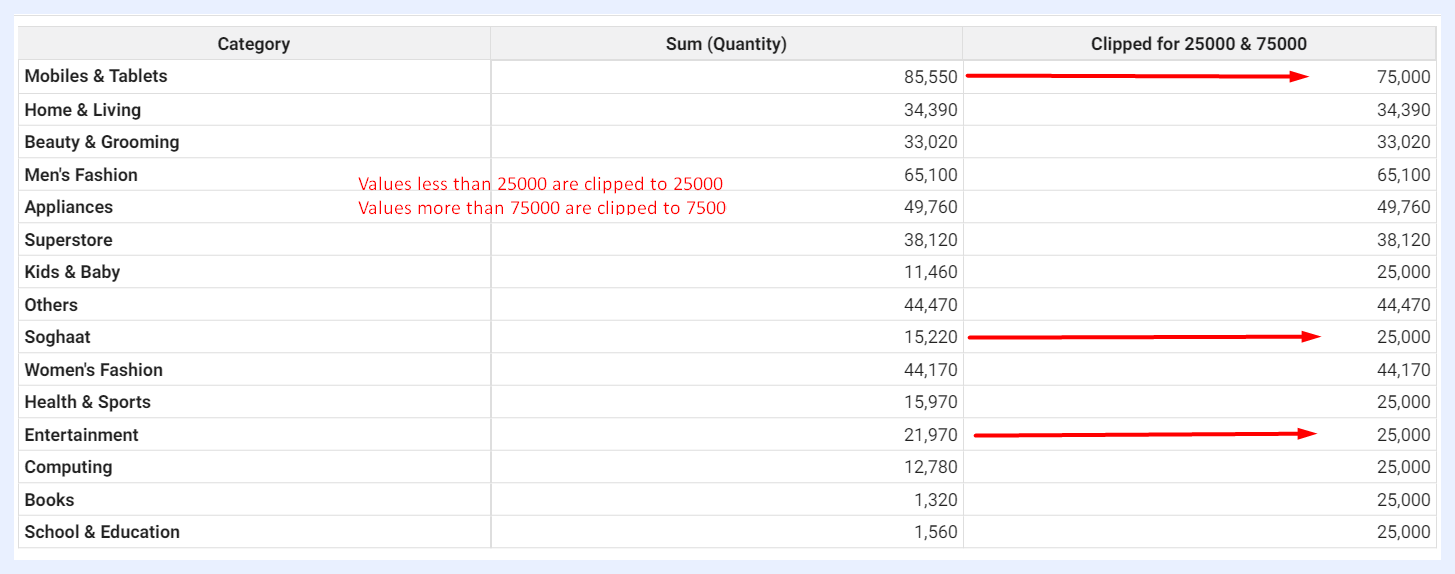
Task: Select the Soghaat row label
Action: (x=57, y=337)
